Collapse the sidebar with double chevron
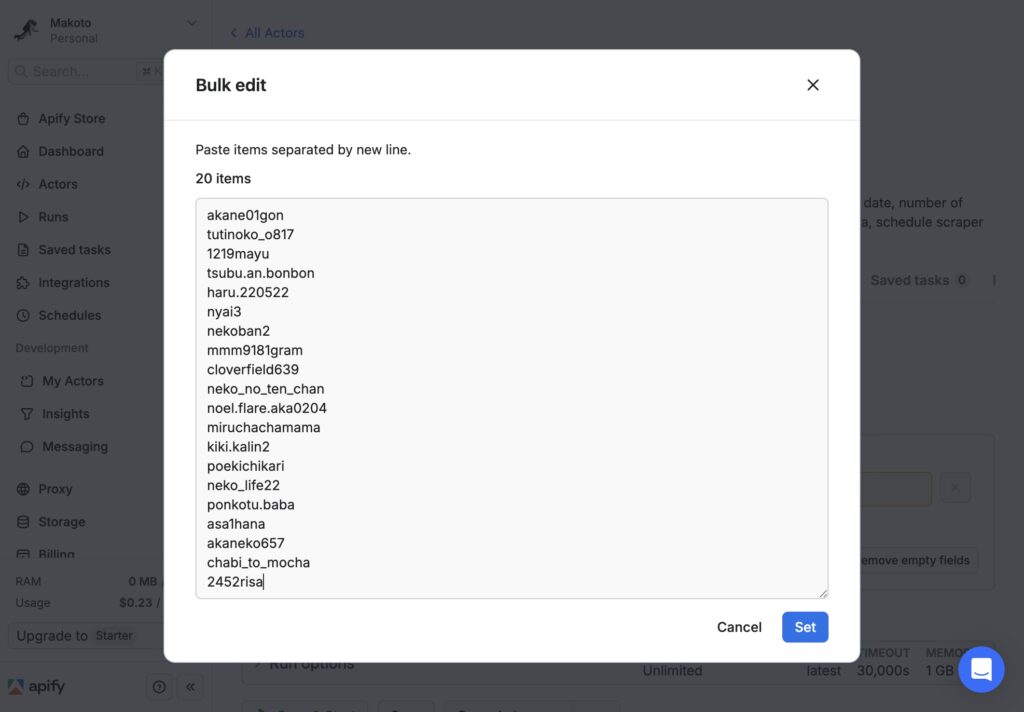 (x=190, y=687)
